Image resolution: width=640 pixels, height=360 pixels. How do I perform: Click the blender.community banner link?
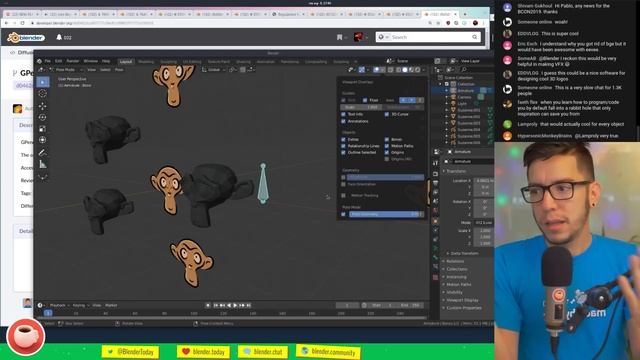pos(329,351)
